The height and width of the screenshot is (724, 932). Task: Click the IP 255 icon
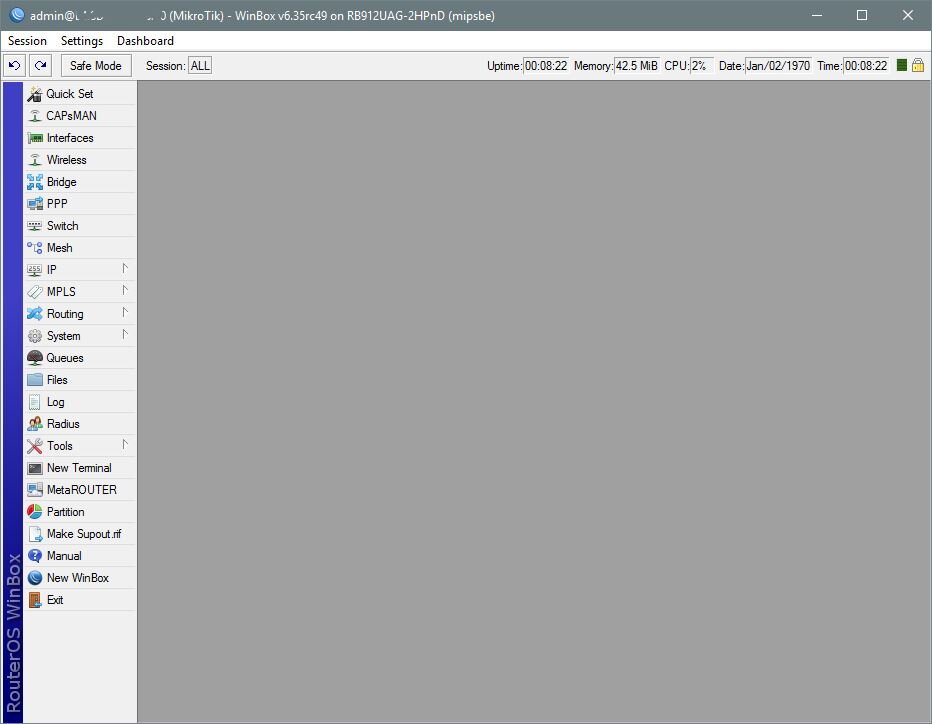click(35, 270)
